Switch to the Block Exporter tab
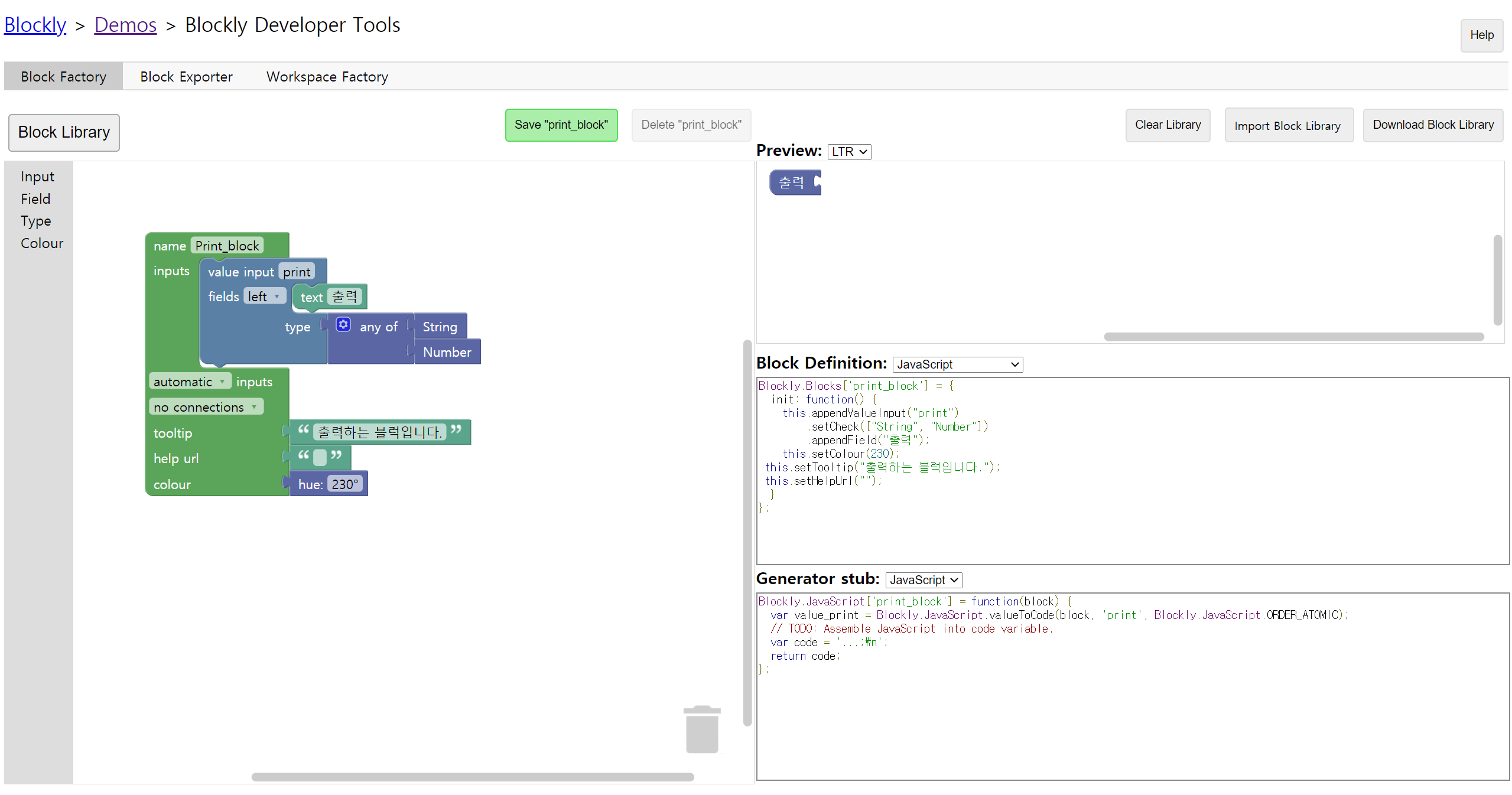The height and width of the screenshot is (795, 1512). coord(186,77)
